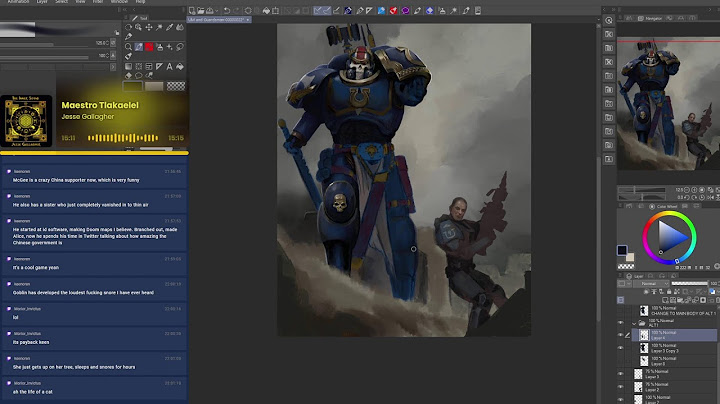Click the Navigator preview thumbnail
720x404 pixels.
click(x=668, y=103)
